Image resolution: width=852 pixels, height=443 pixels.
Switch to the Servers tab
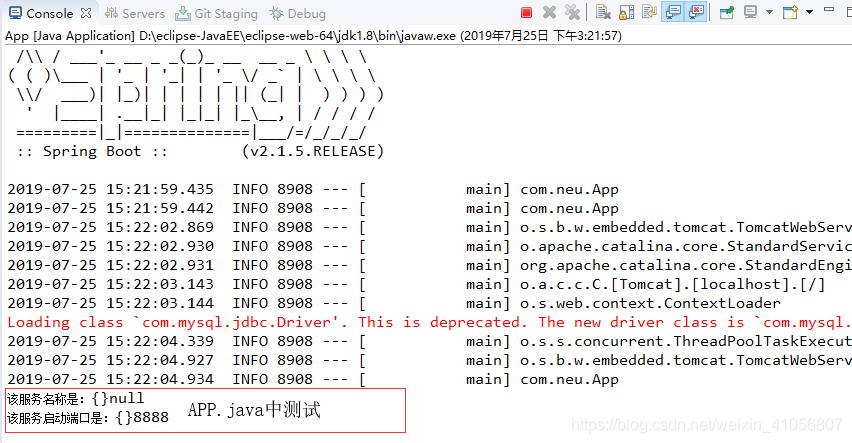click(x=135, y=14)
